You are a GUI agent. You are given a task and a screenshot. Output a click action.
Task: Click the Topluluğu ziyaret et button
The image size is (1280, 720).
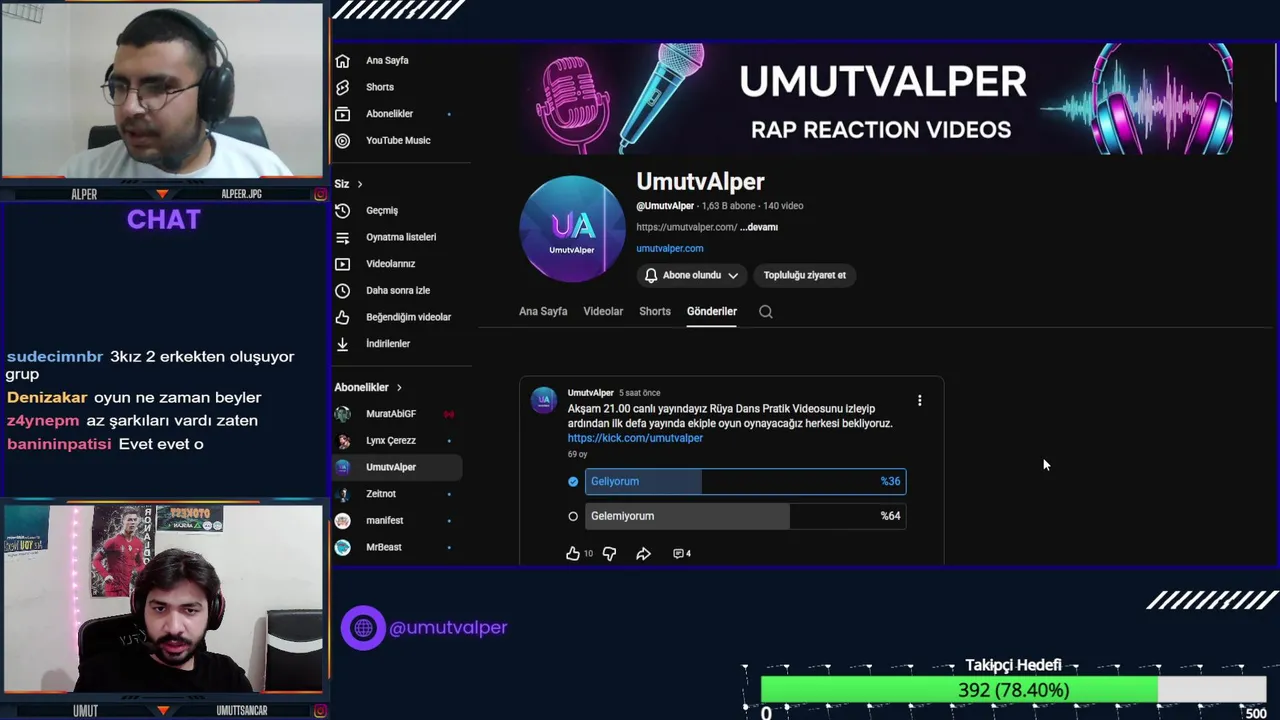(805, 275)
